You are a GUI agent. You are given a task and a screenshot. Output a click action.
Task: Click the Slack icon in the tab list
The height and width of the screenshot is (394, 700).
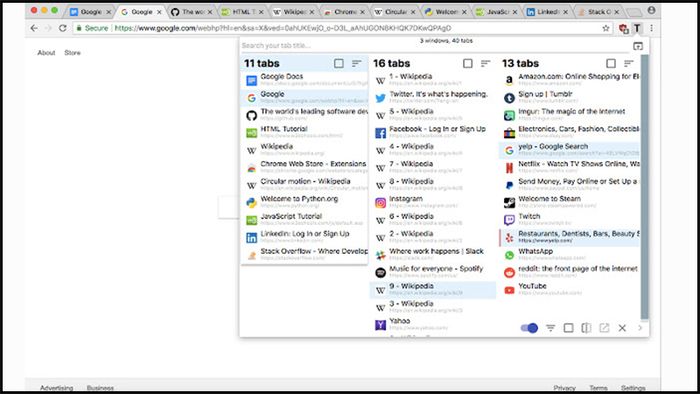pos(380,255)
